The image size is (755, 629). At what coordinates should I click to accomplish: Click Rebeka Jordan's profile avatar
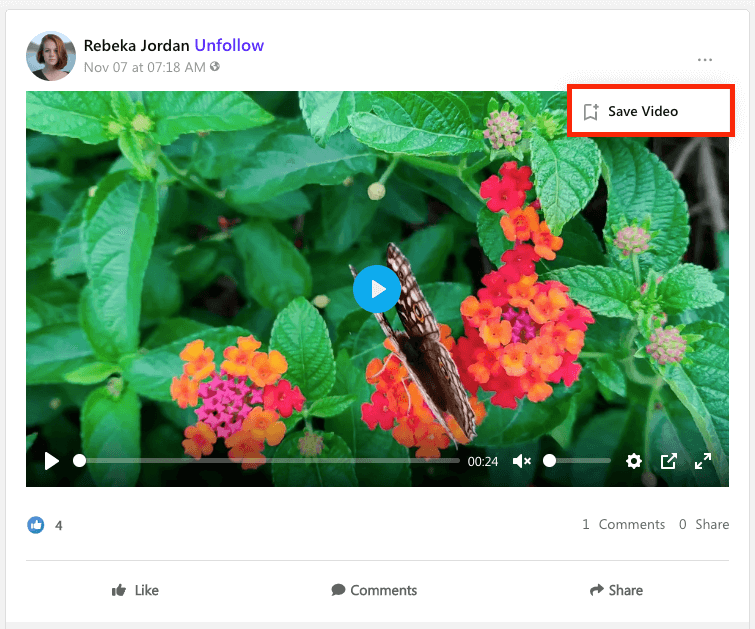[51, 56]
